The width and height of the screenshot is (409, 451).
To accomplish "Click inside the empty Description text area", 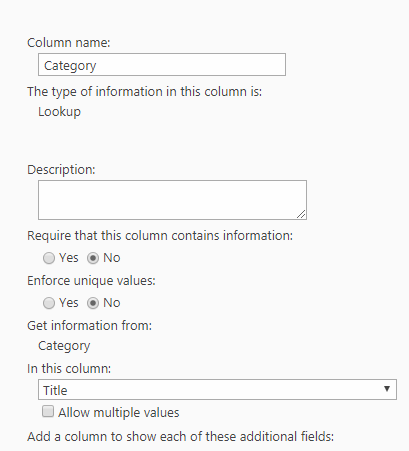I will [172, 200].
